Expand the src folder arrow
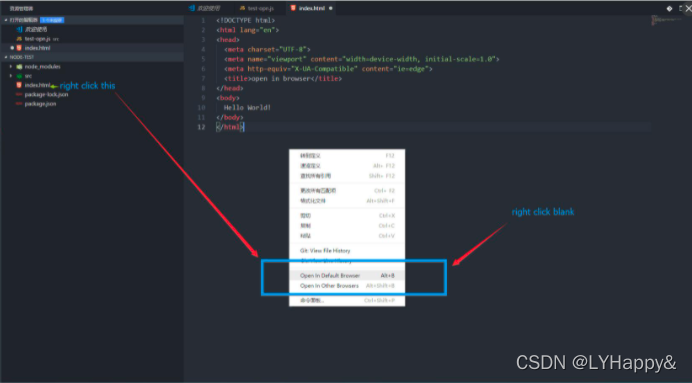Screen dimensions: 692x383 (x=11, y=76)
